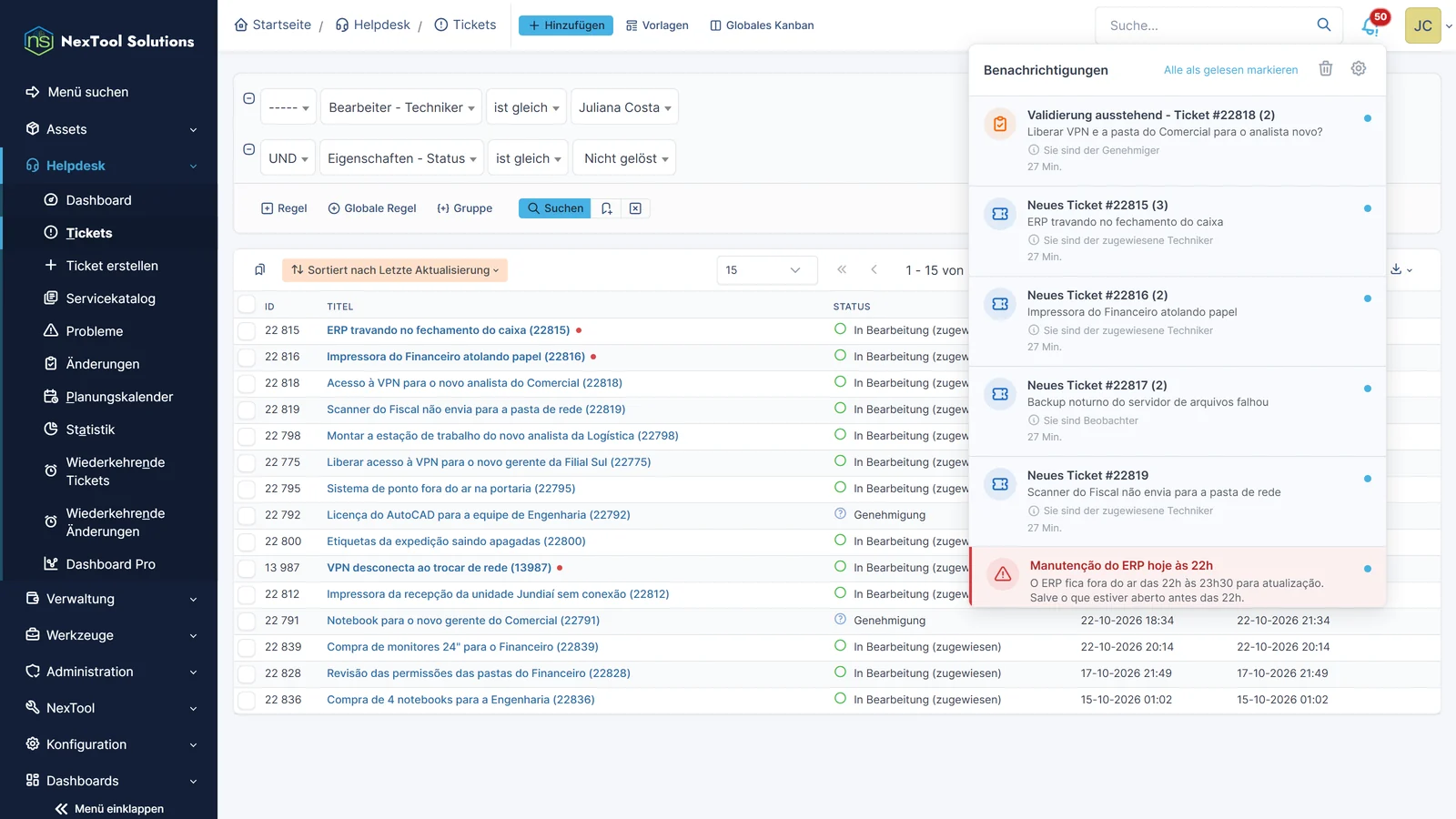
Task: Open Sortiert nach Letzte Aktualisierung dropdown
Action: pyautogui.click(x=395, y=270)
